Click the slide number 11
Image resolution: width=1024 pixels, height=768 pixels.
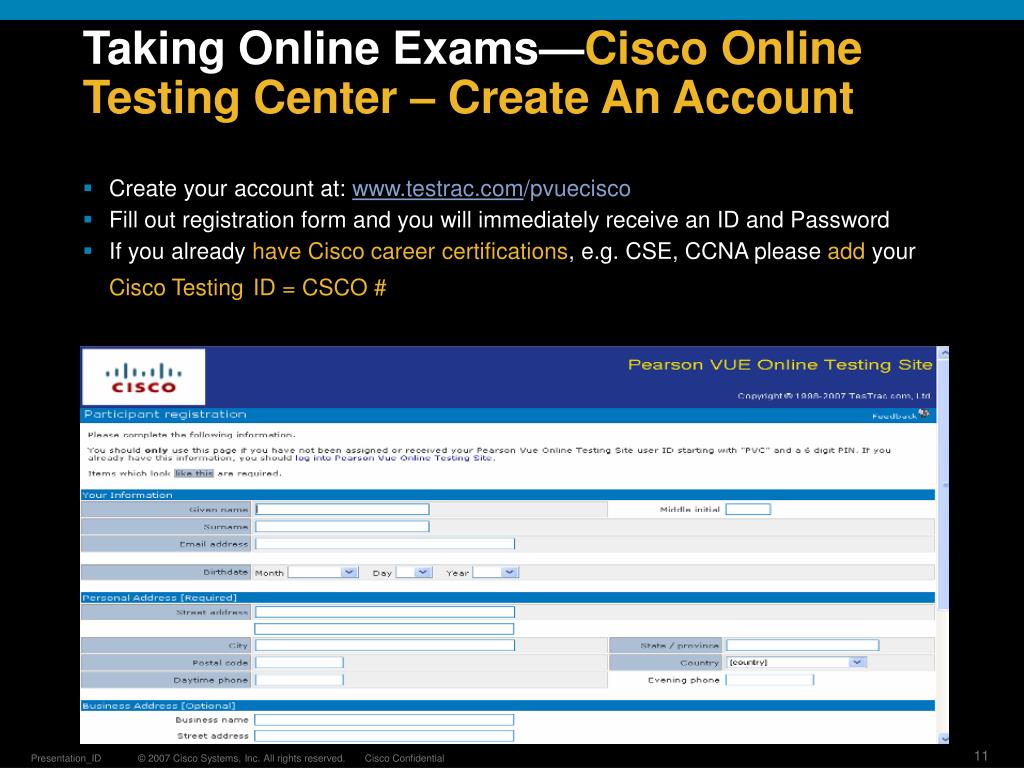point(981,756)
